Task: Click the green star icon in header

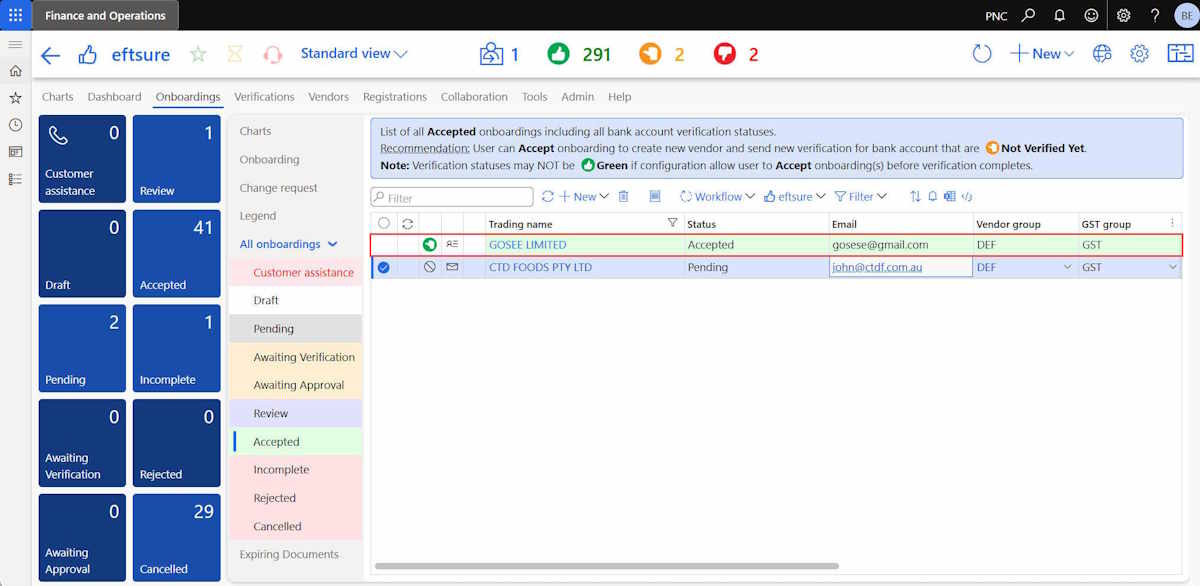Action: (x=199, y=54)
